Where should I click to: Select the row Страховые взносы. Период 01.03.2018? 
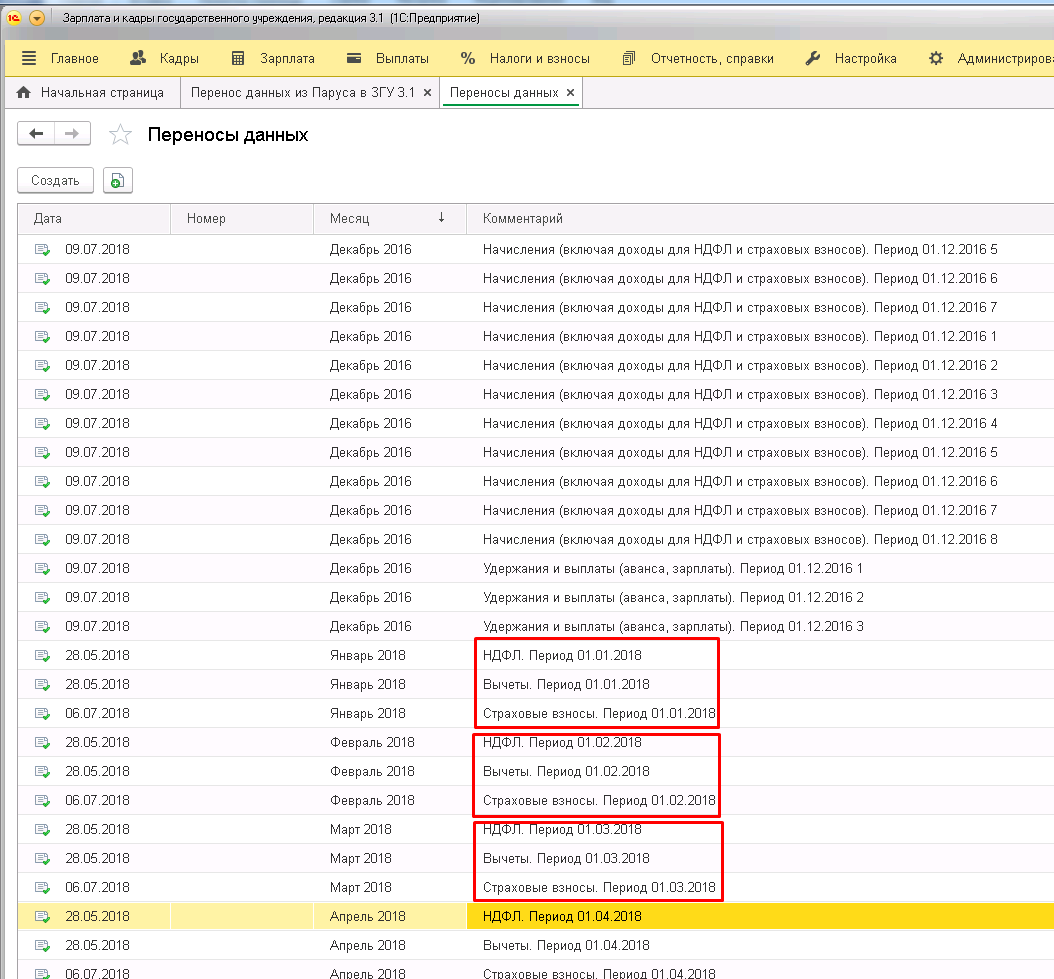598,887
